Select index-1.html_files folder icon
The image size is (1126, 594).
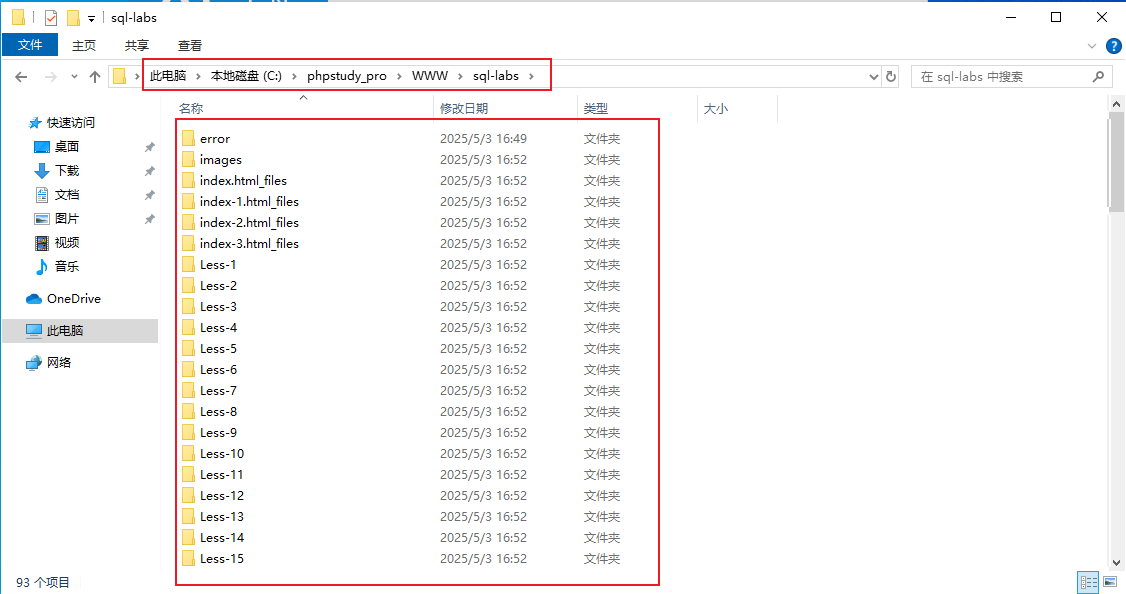click(188, 201)
